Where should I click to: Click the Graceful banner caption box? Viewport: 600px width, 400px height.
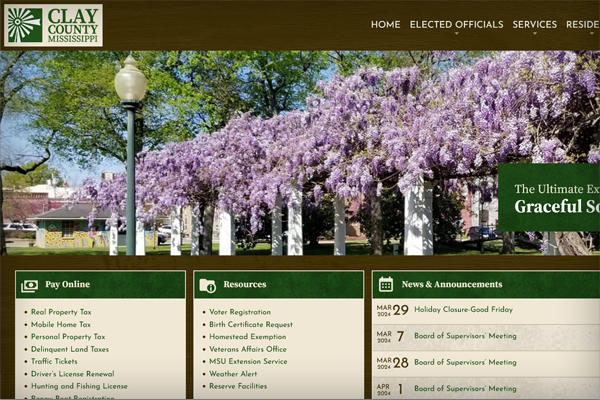click(549, 198)
